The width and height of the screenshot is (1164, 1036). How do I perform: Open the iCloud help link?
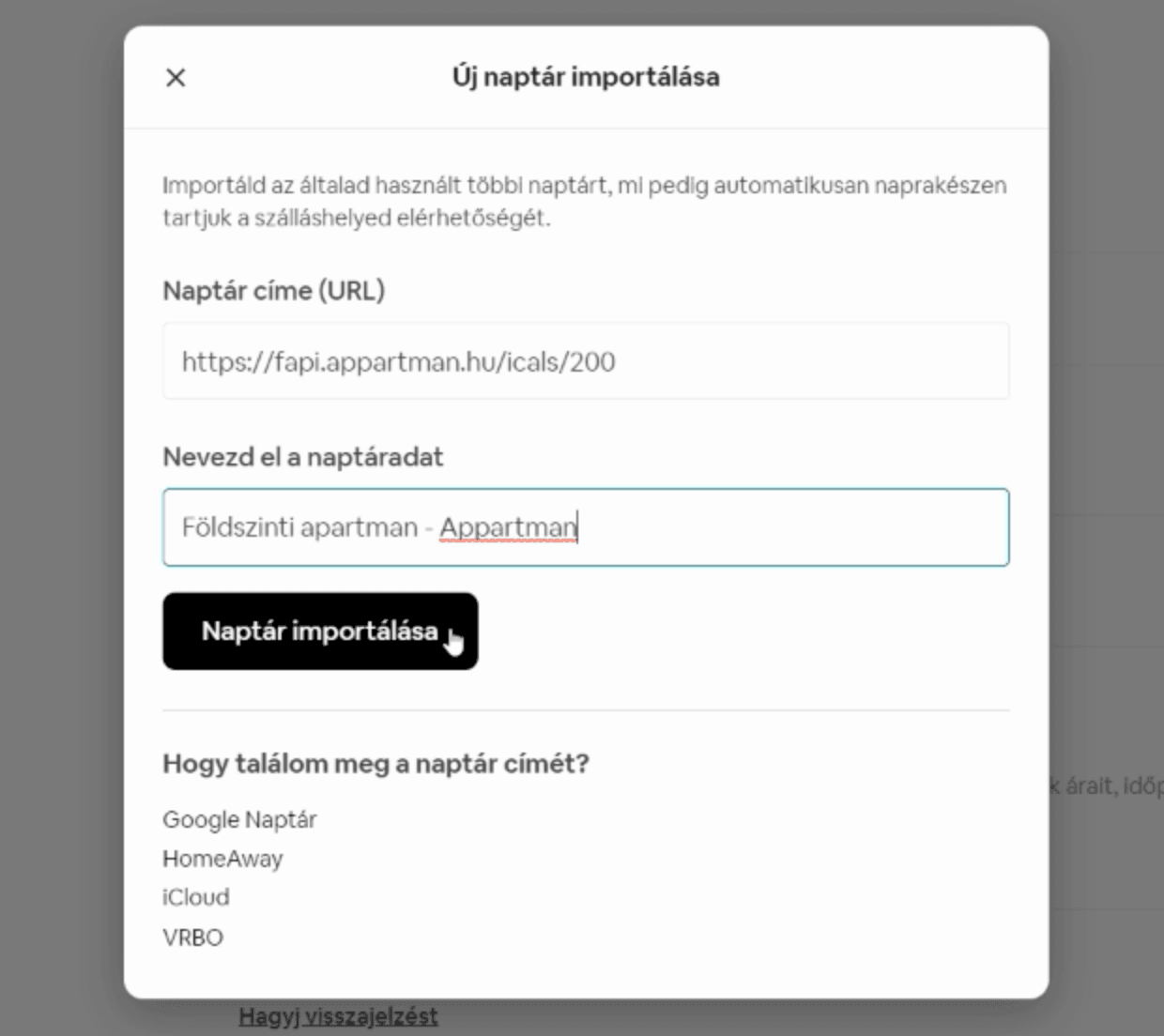[x=195, y=897]
